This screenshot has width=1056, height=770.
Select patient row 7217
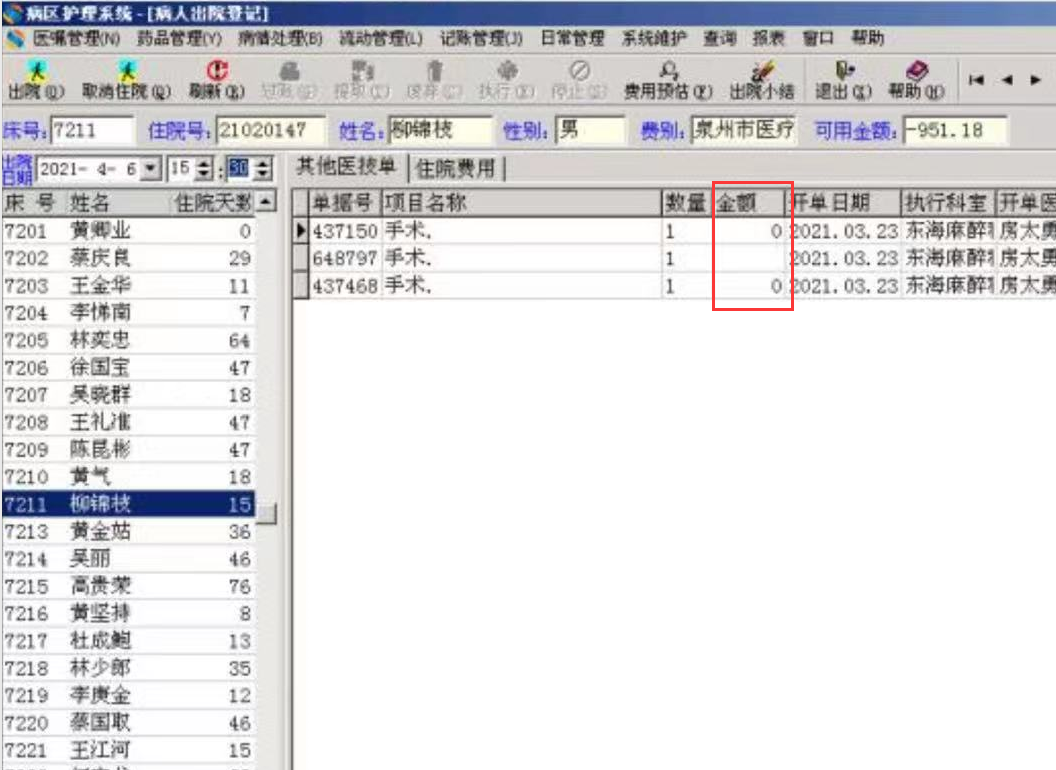128,641
